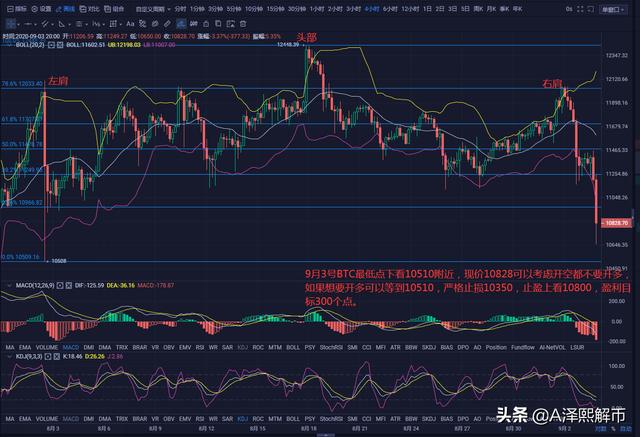Expand the line tool options arrow
The image size is (640, 437).
click(x=36, y=24)
